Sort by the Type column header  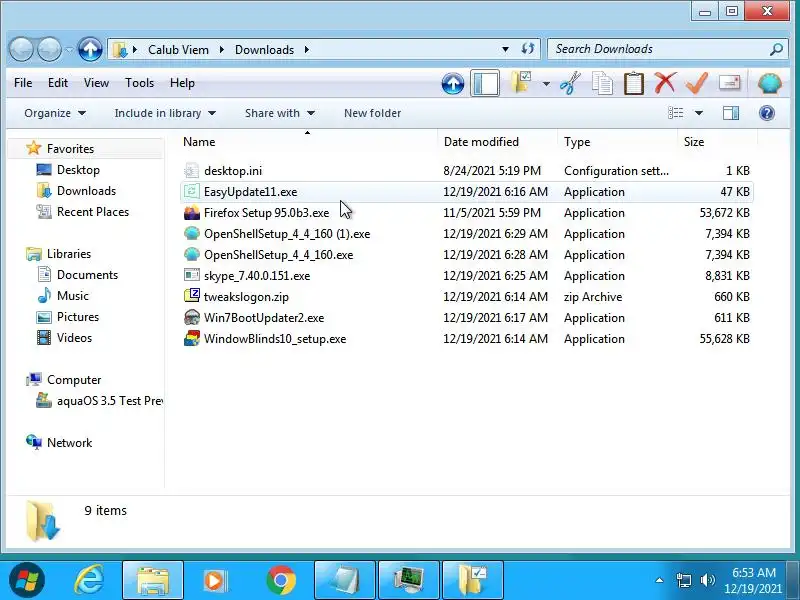(617, 142)
